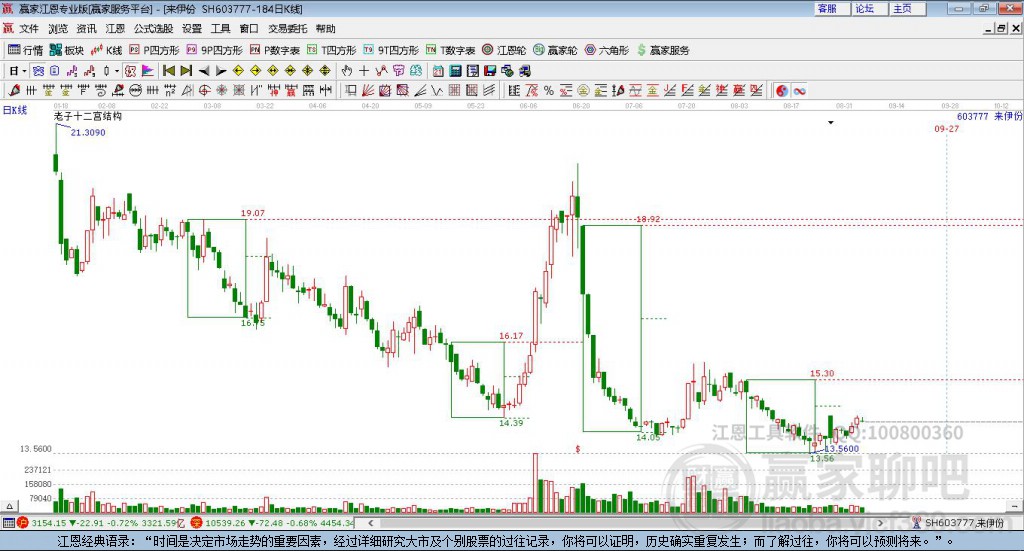The height and width of the screenshot is (551, 1024).
Task: Open the 9T四方形 tool
Action: point(391,50)
